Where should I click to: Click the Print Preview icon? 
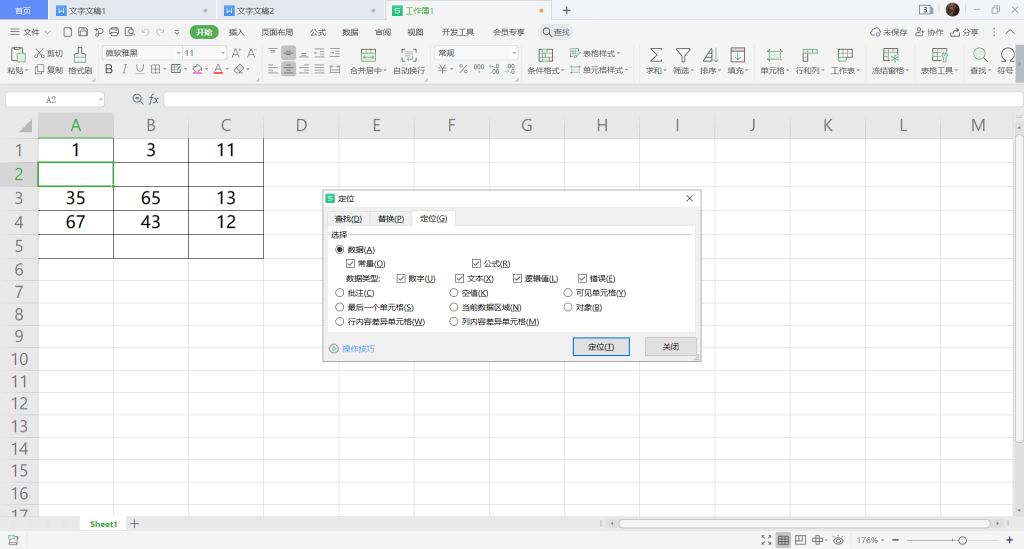click(130, 31)
